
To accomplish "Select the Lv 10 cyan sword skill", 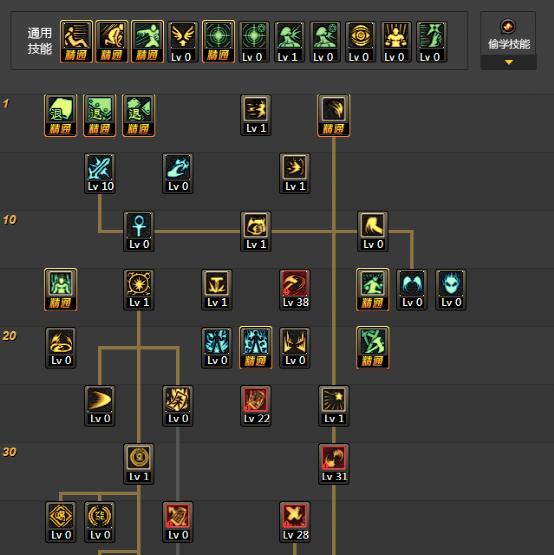I will pyautogui.click(x=100, y=173).
